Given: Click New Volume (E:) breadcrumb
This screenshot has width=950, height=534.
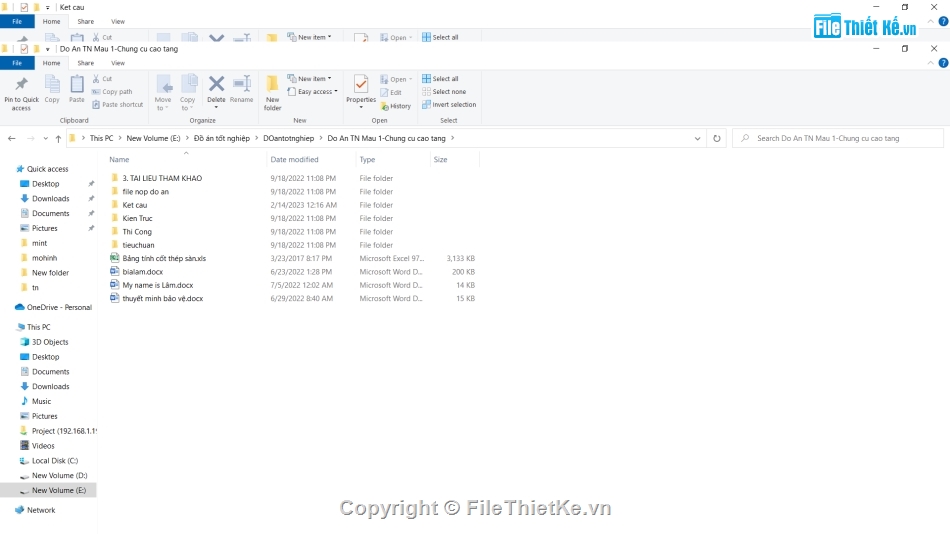Looking at the screenshot, I should 153,138.
